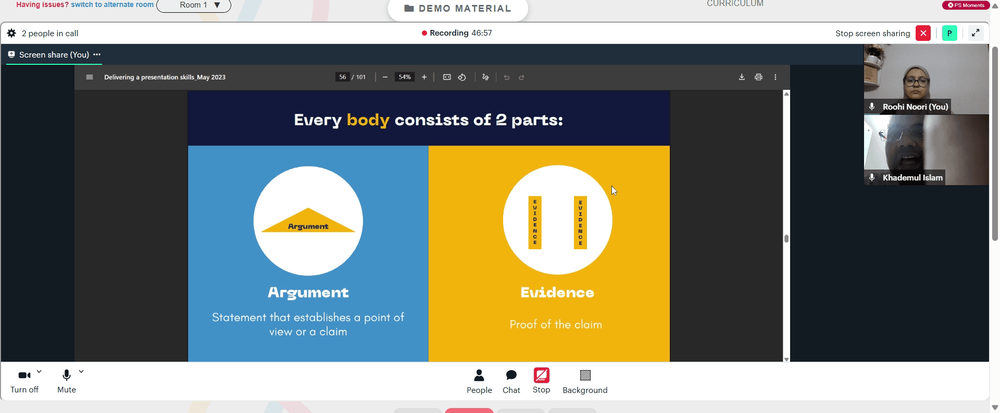Expand microphone options chevron
1000x413 pixels.
click(81, 371)
